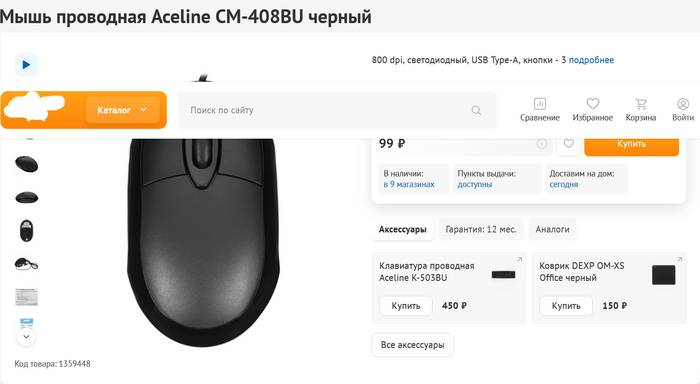Open external link arrow on DEXP mousepad card
700x384 pixels.
point(680,259)
